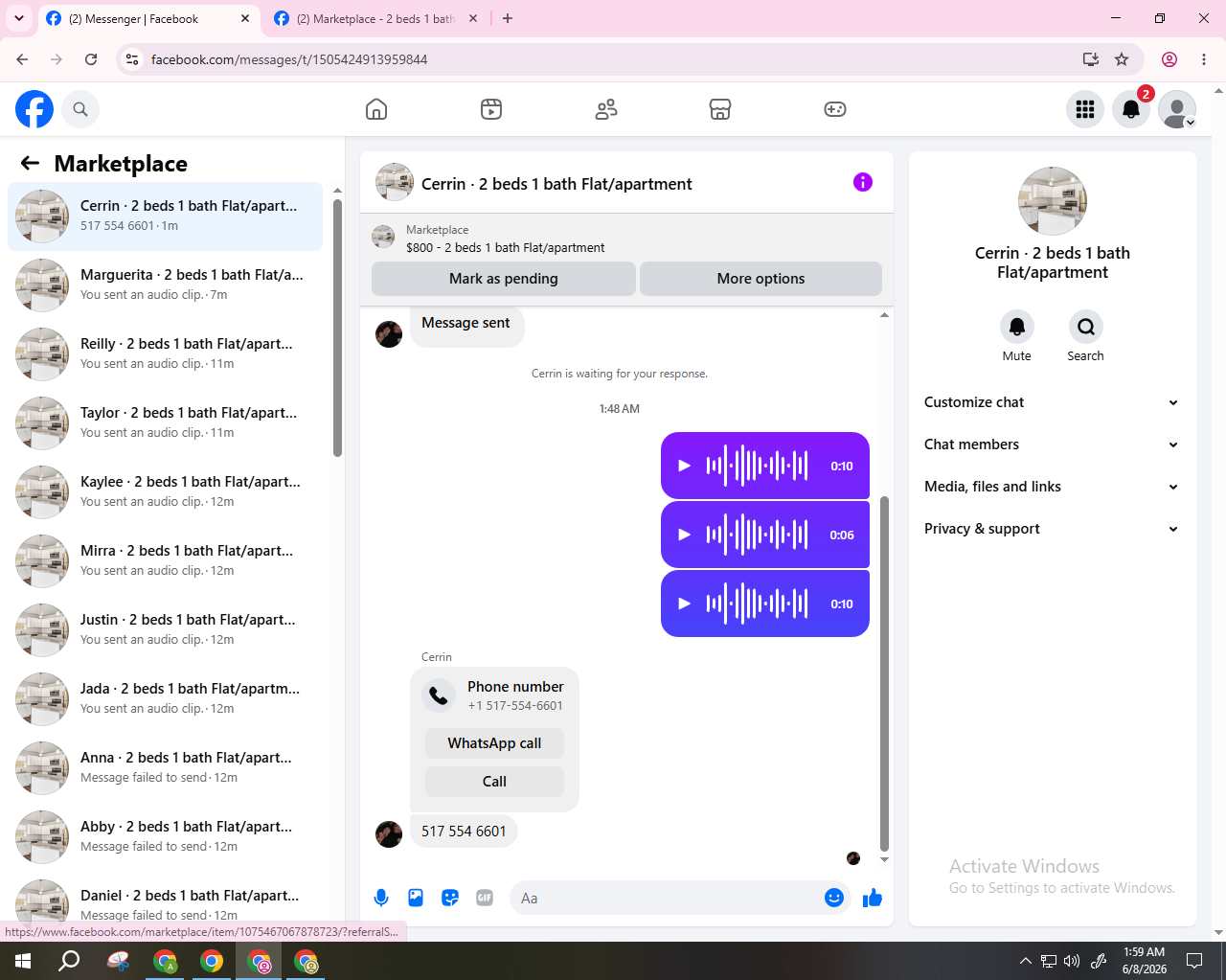This screenshot has height=980, width=1226.
Task: Expand the Privacy & support section
Action: (1052, 529)
